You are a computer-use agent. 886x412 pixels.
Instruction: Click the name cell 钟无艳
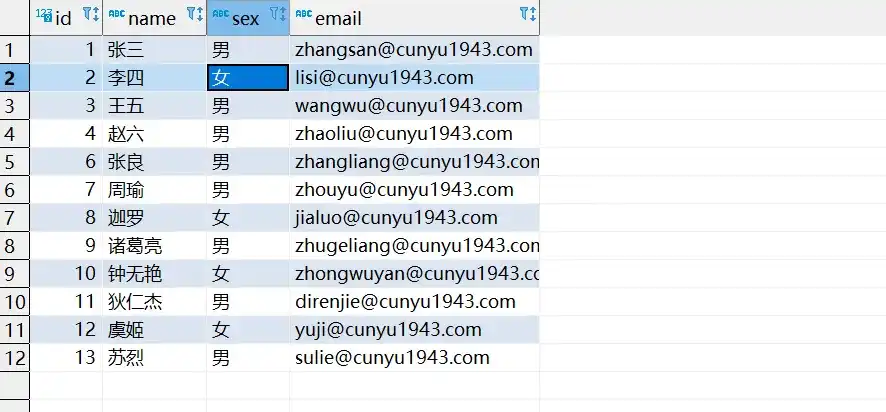pyautogui.click(x=154, y=274)
